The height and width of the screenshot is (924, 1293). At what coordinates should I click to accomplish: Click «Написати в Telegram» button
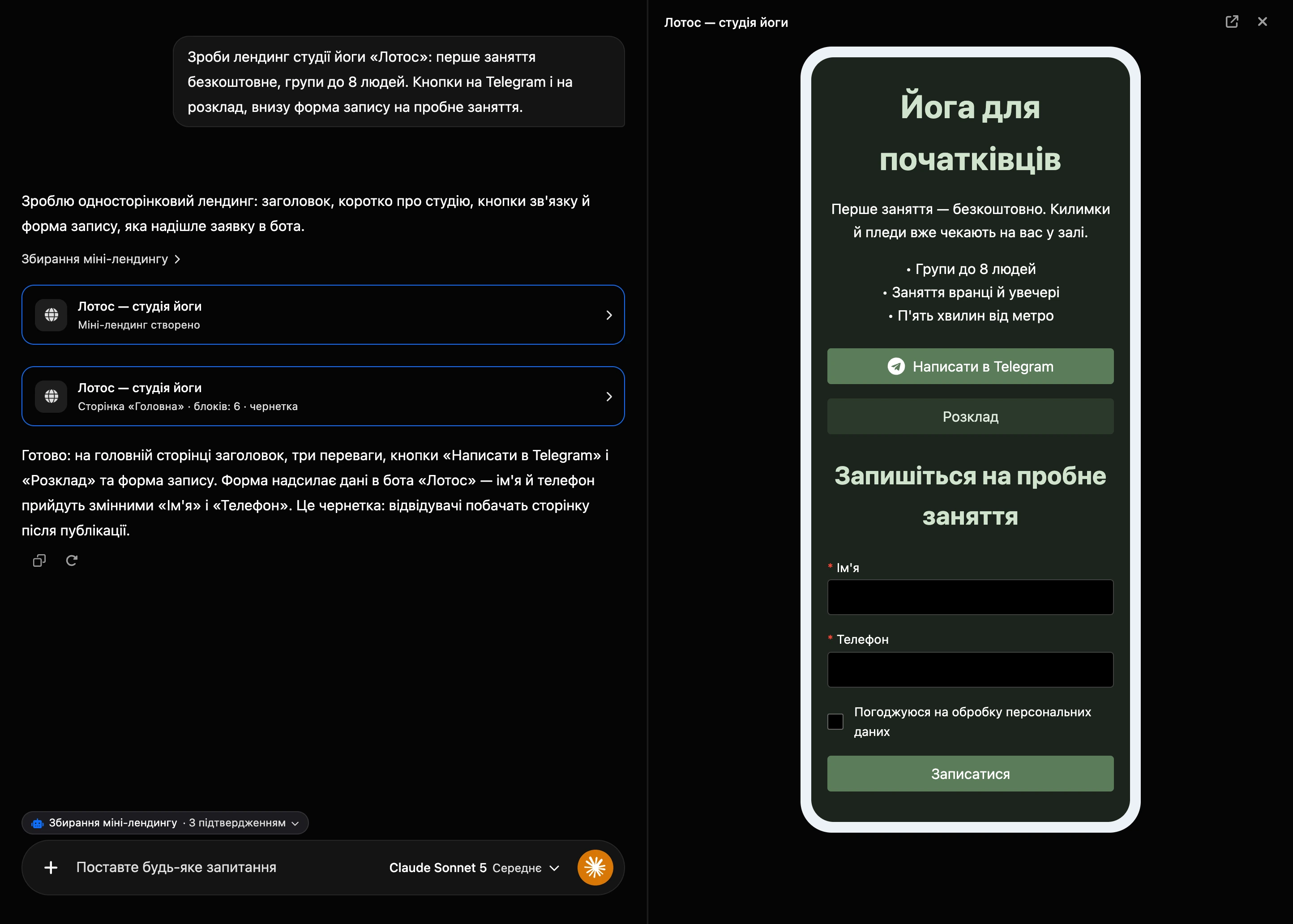[970, 366]
